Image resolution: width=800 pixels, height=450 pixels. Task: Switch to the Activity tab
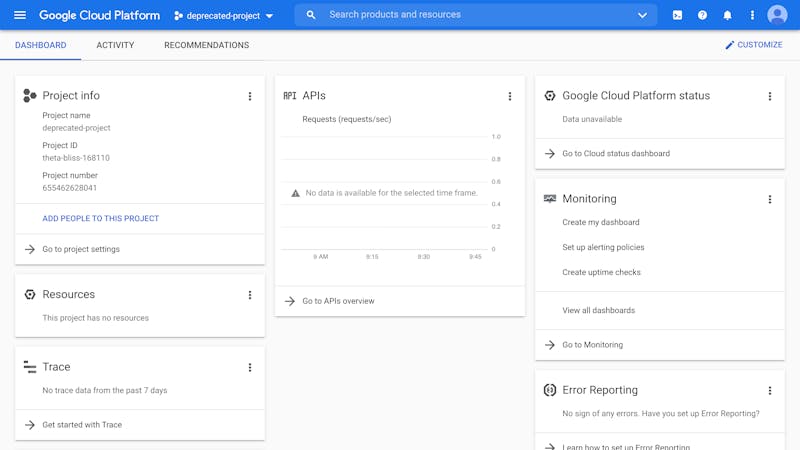[115, 45]
